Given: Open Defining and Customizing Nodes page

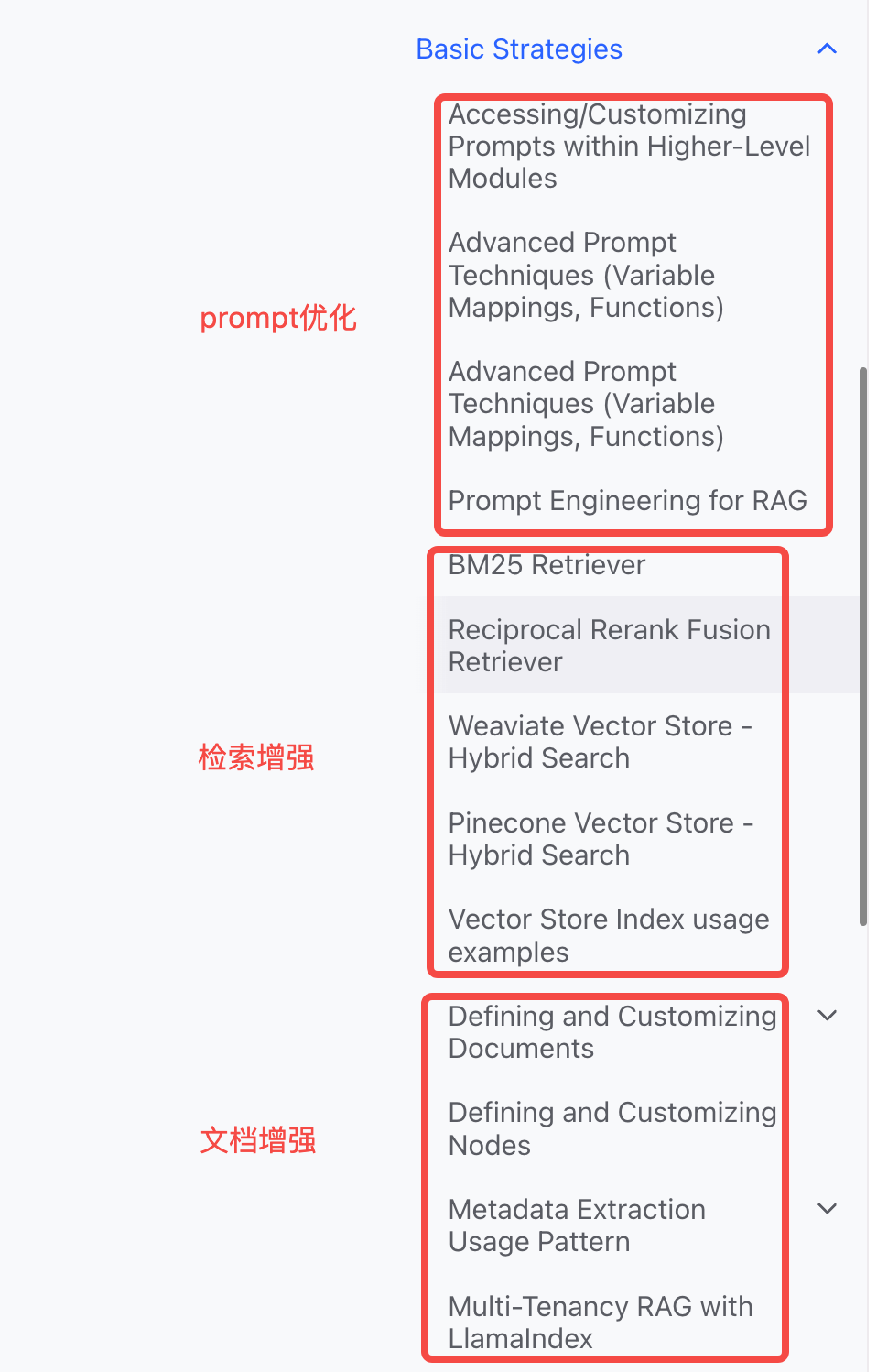Looking at the screenshot, I should [612, 1128].
